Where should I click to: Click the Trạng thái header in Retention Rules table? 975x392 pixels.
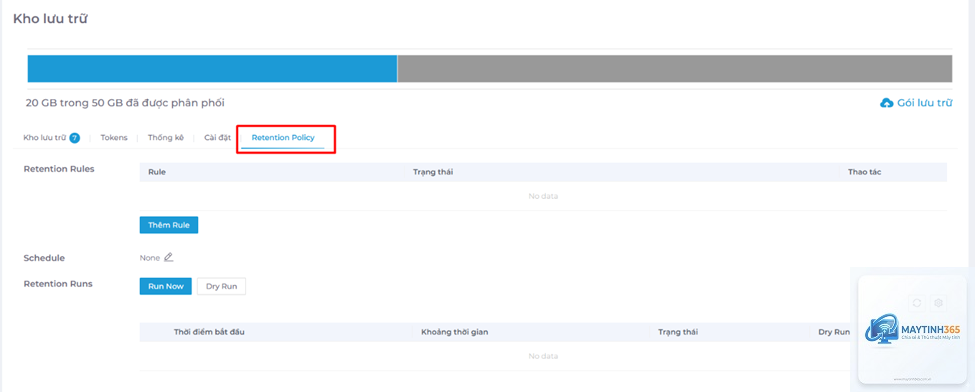click(x=432, y=172)
